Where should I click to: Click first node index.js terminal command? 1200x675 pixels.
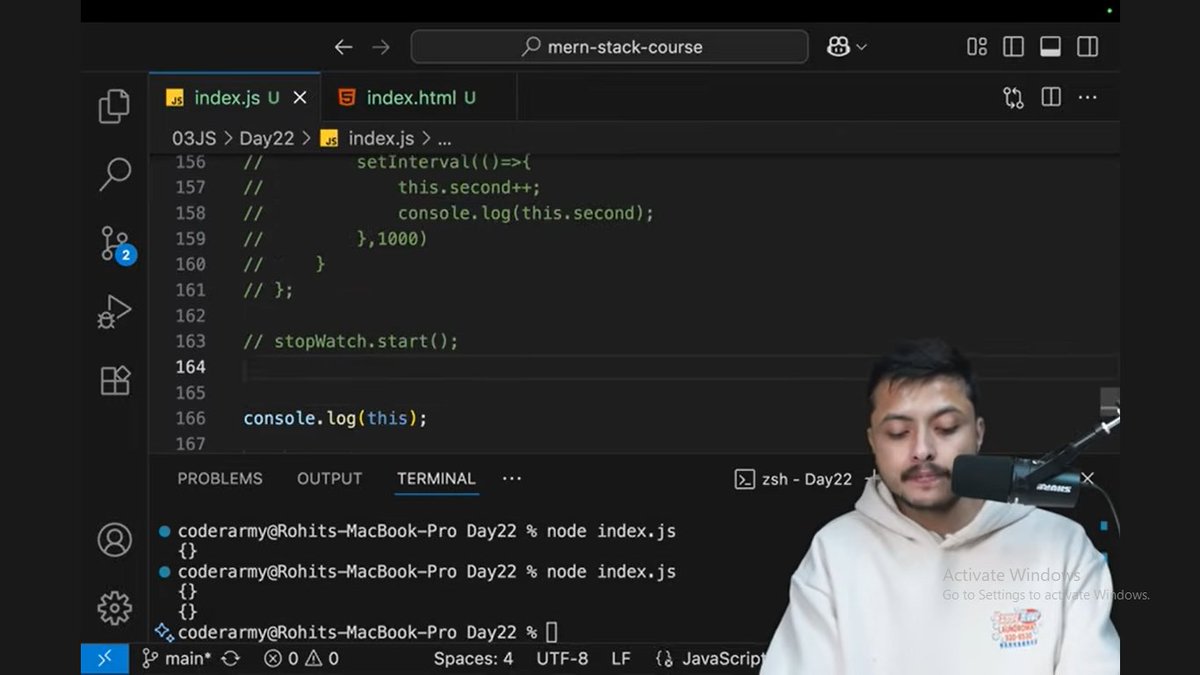[x=611, y=531]
